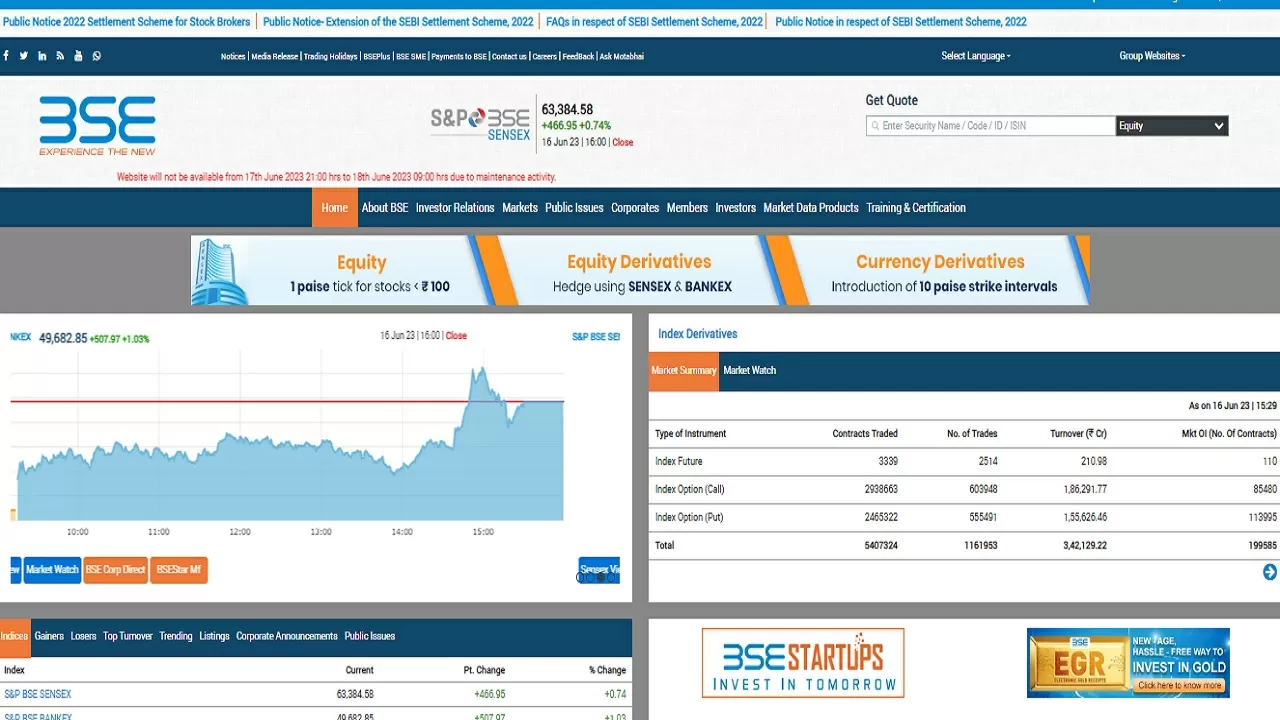The width and height of the screenshot is (1280, 720).
Task: Open Public Issues menu in main navigation
Action: 574,208
